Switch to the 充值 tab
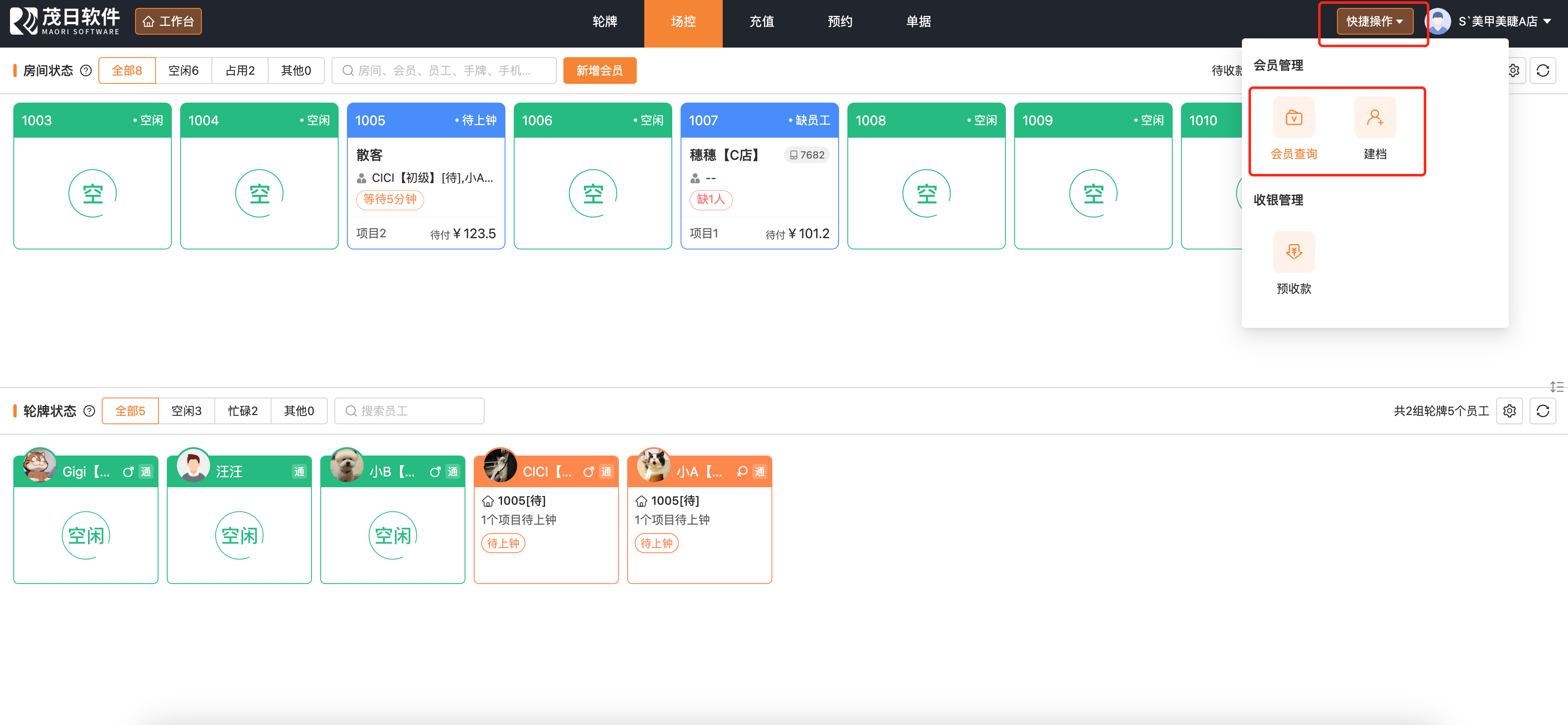Image resolution: width=1568 pixels, height=725 pixels. pyautogui.click(x=761, y=21)
